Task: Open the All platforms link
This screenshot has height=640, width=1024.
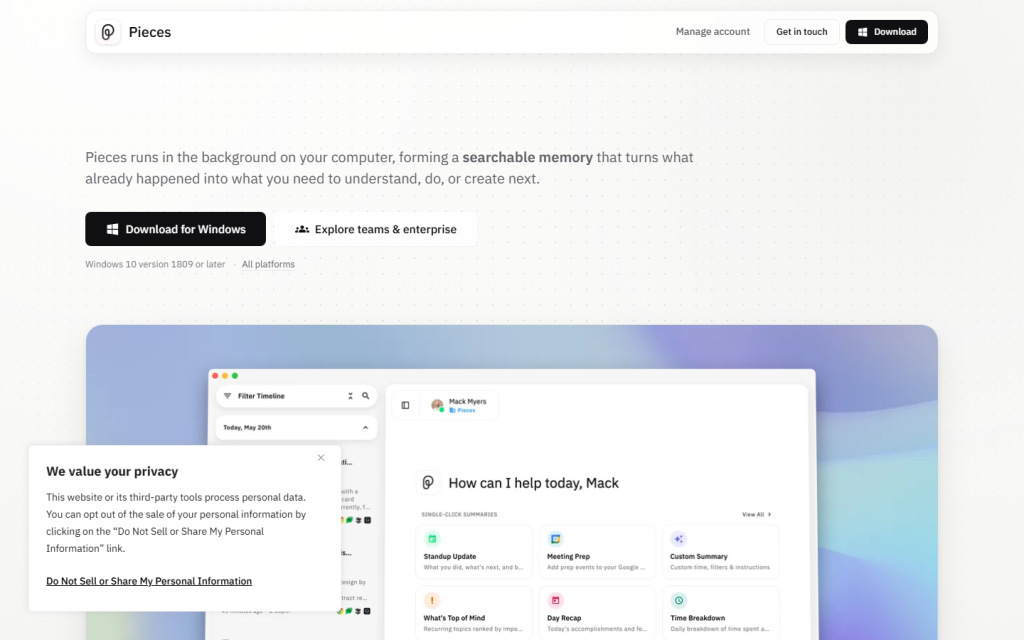Action: click(268, 264)
